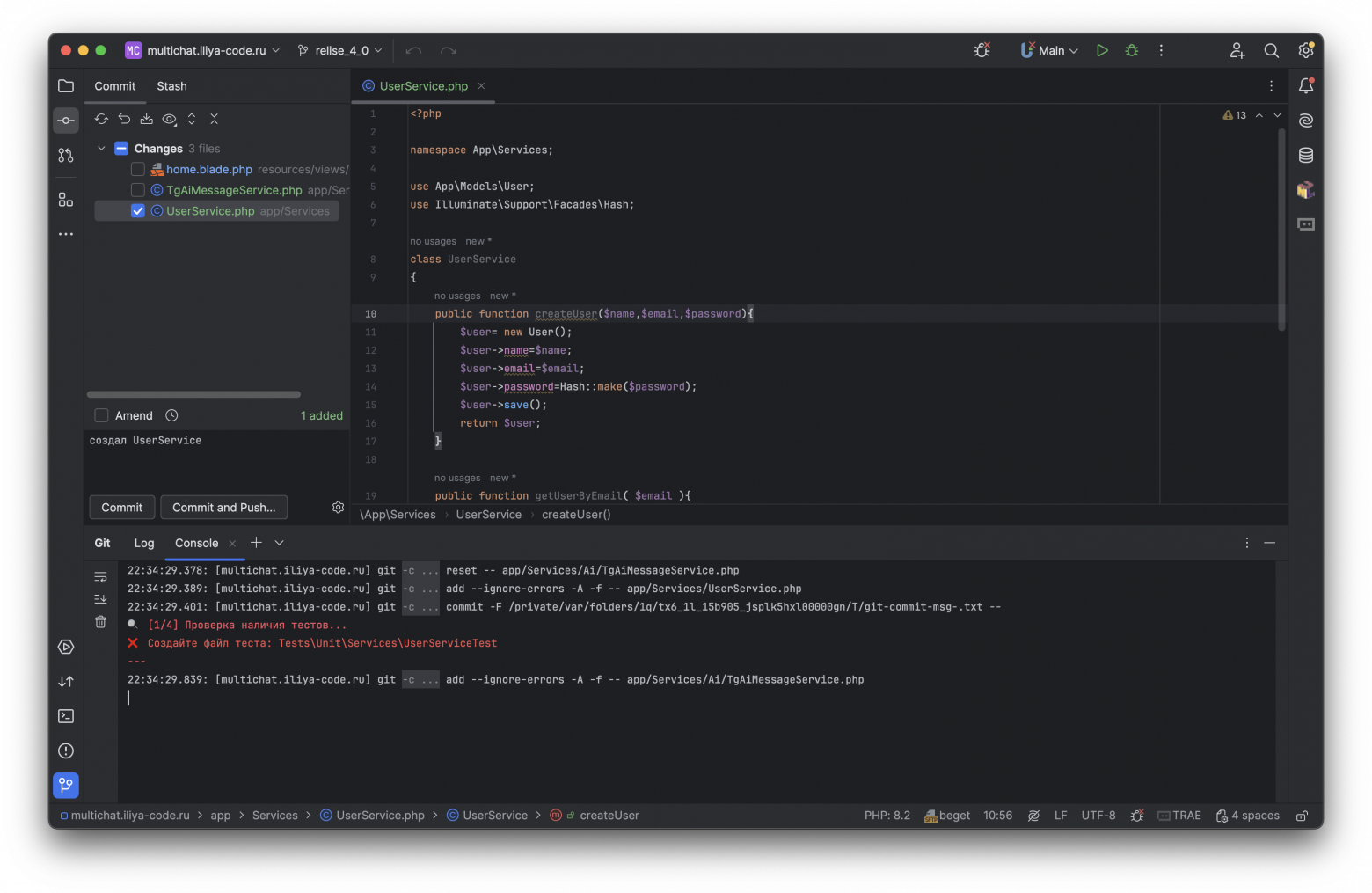Open the Database tool window icon
1372x893 pixels.
tap(1306, 156)
